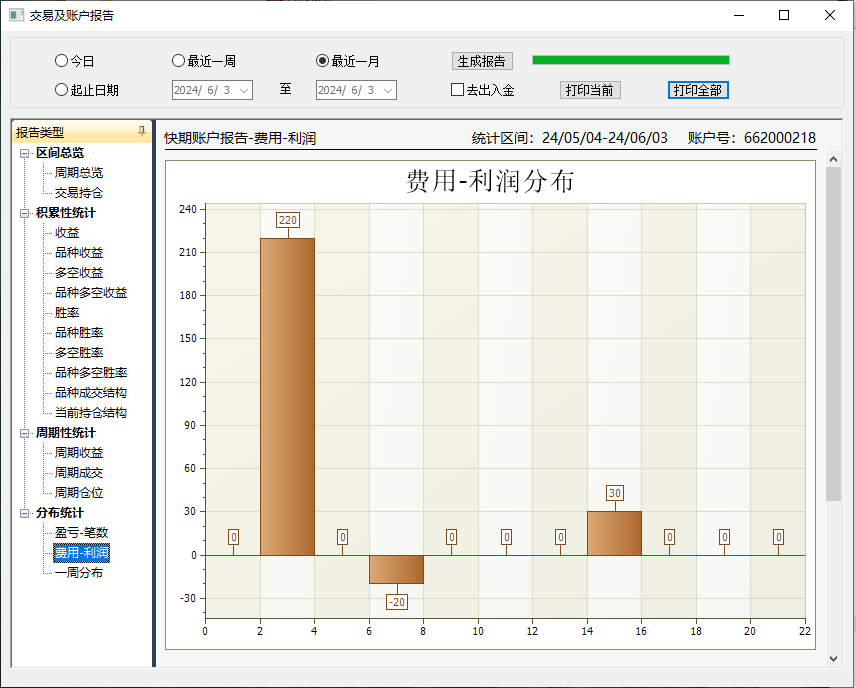
Task: Enable the 去出入金 checkbox
Action: click(458, 90)
